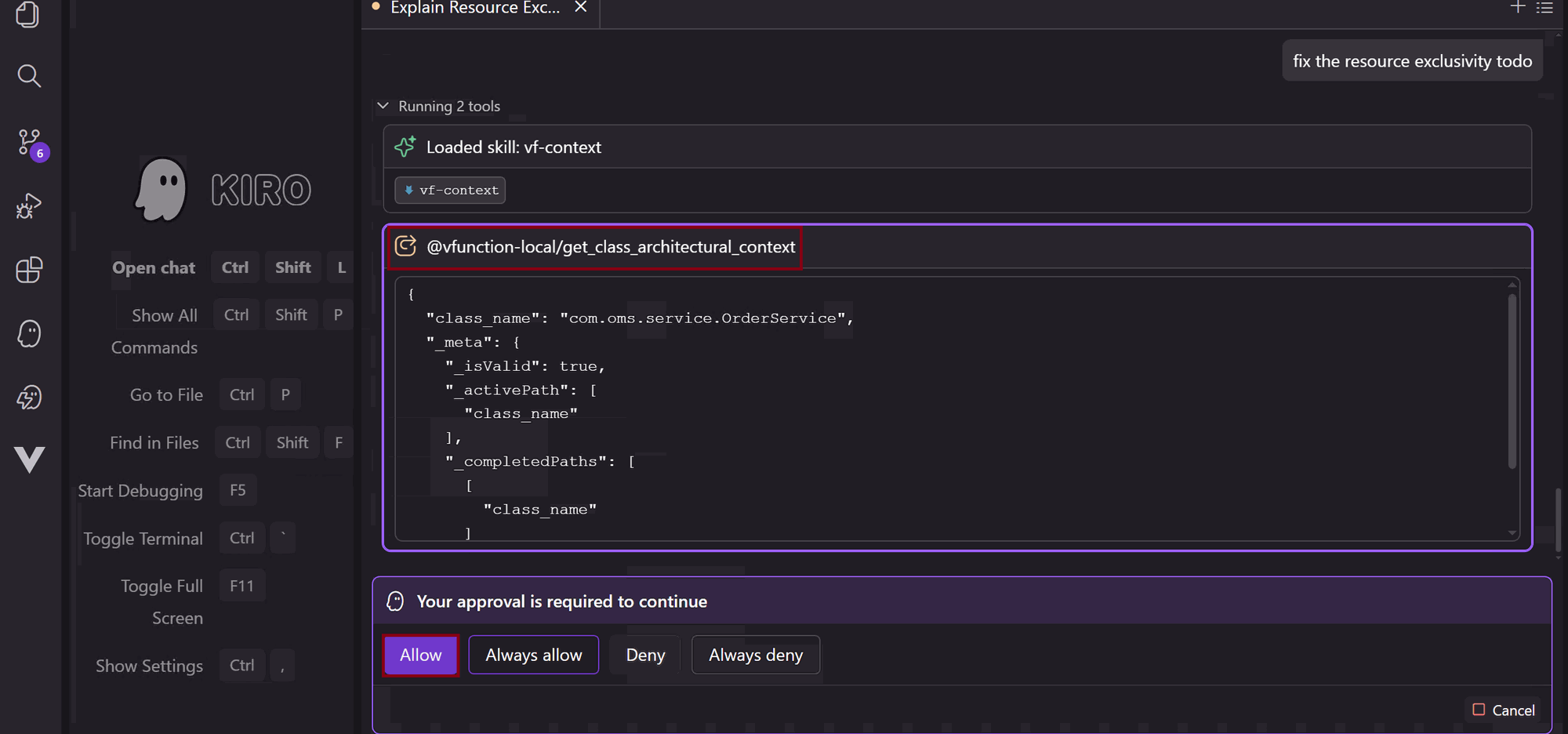Screen dimensions: 1568x734
Task: Choose Always deny for this tool
Action: (756, 655)
